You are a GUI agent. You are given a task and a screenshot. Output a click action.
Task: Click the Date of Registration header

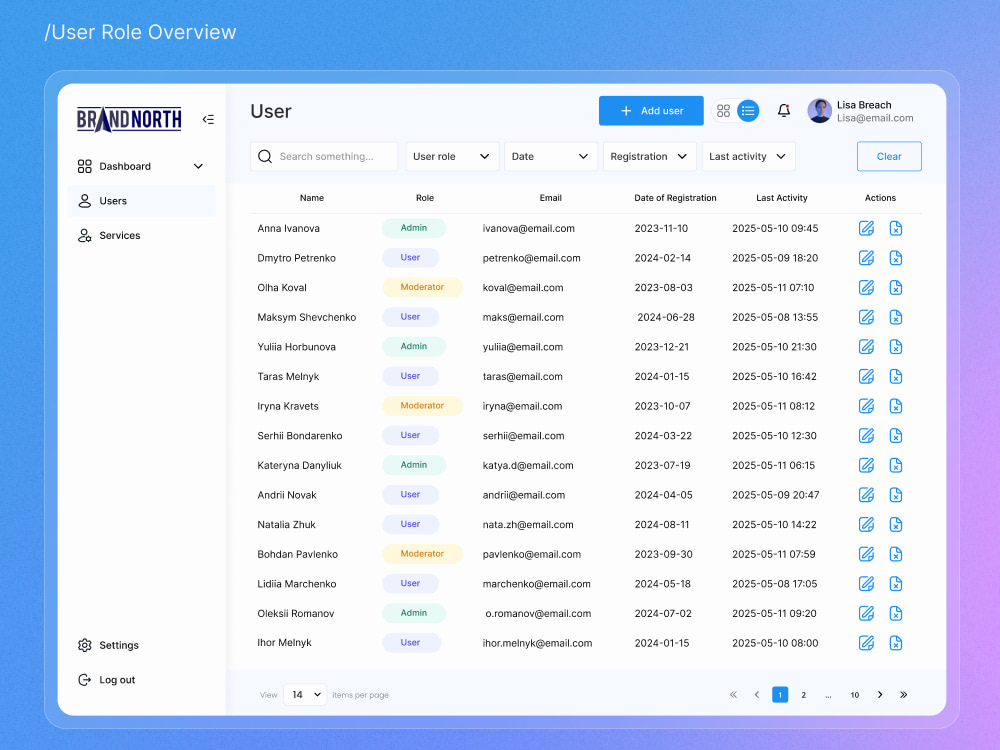[x=675, y=198]
